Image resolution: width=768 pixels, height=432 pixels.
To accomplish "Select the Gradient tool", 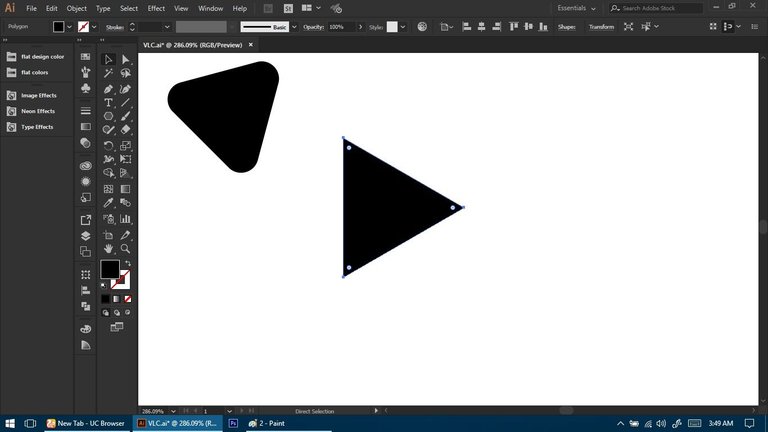I will point(125,189).
